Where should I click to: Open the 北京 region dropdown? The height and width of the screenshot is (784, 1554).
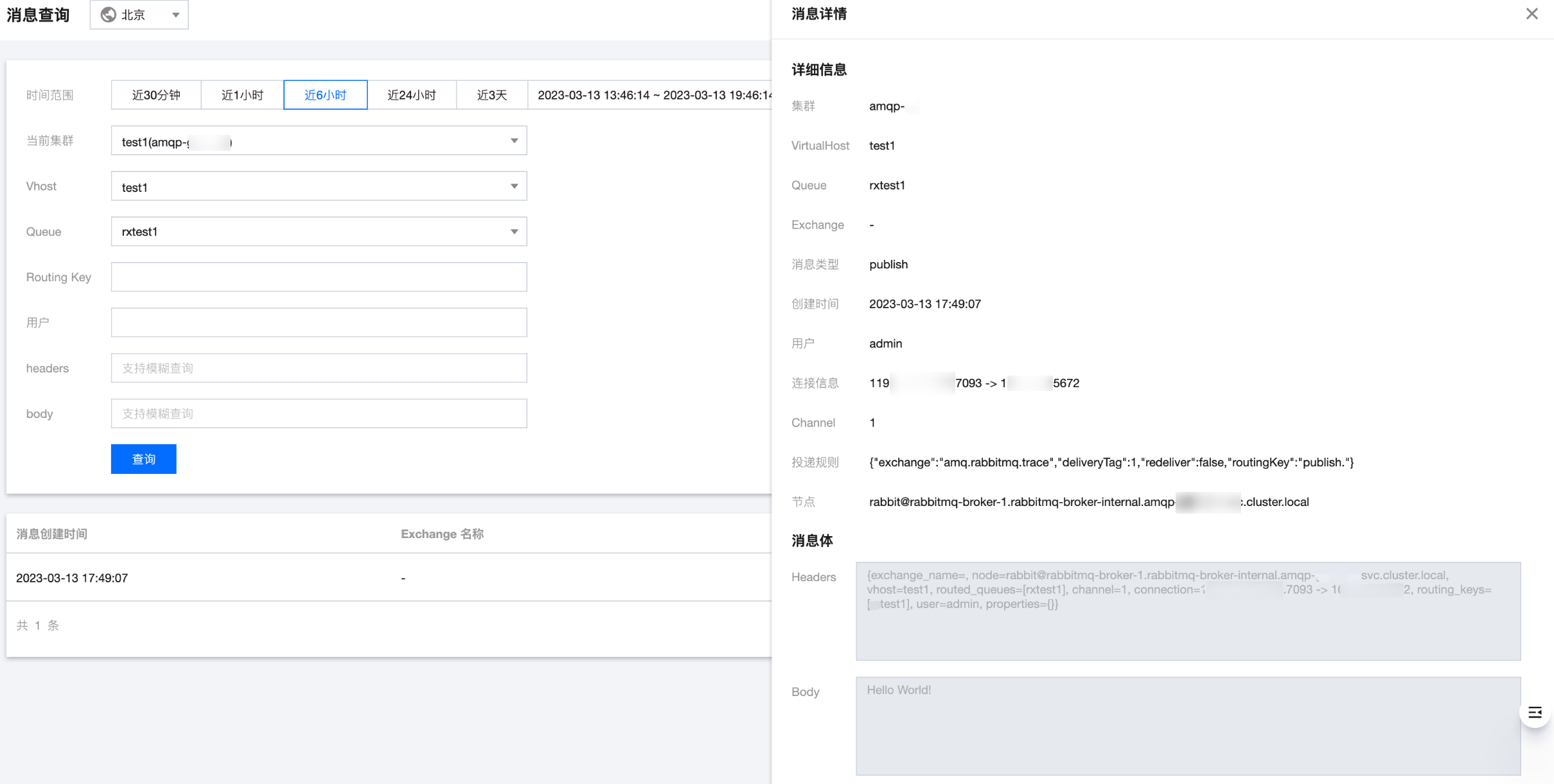[139, 15]
